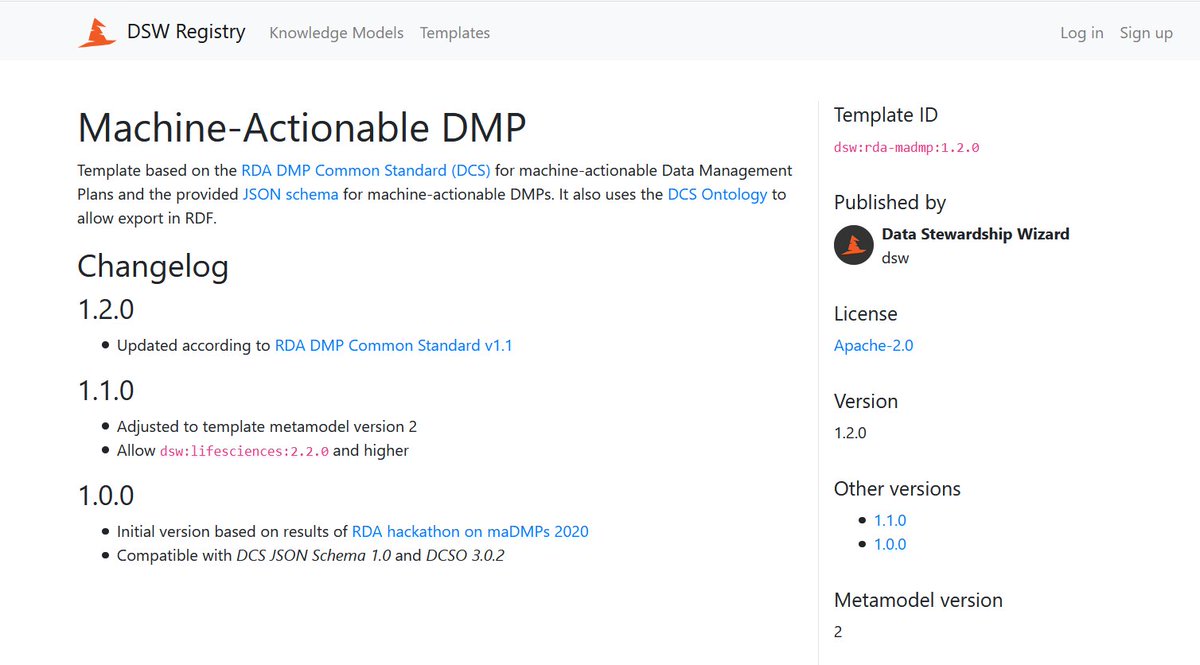This screenshot has width=1200, height=665.
Task: Select template ID dsw:rda-madmp:1.2.0 text
Action: coord(907,147)
